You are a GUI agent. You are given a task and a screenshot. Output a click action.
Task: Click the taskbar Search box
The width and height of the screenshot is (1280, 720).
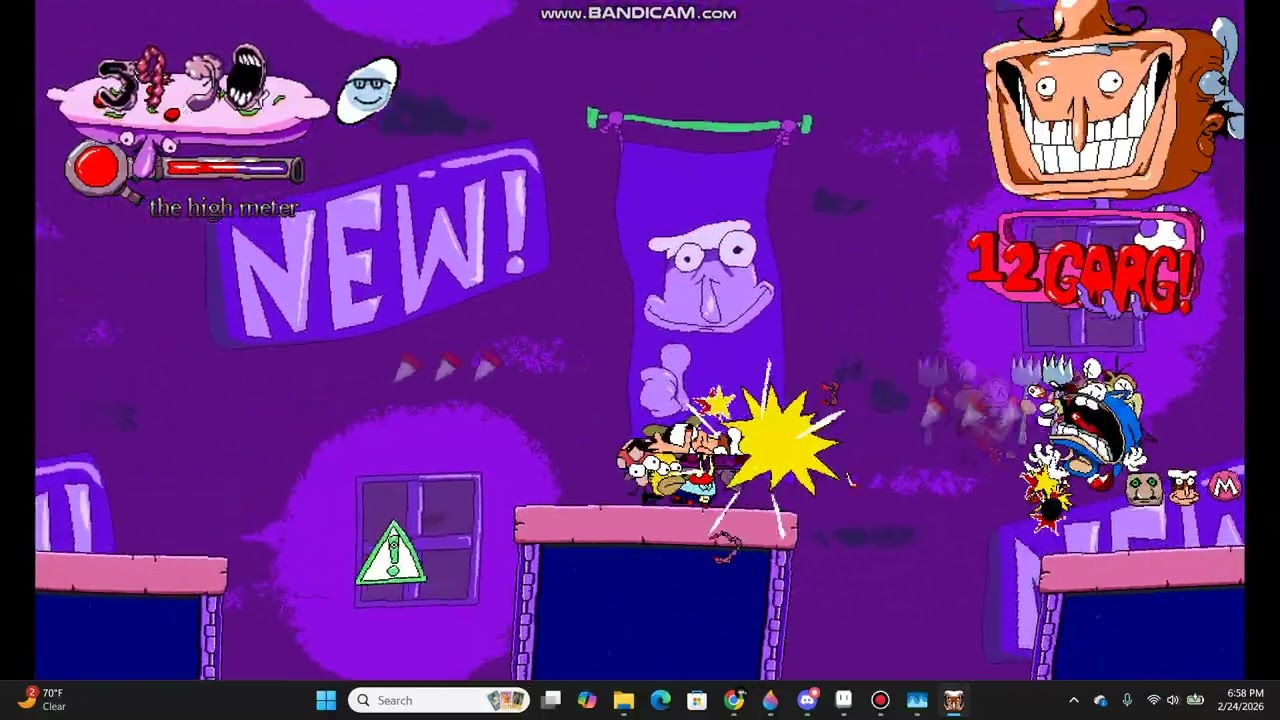439,700
